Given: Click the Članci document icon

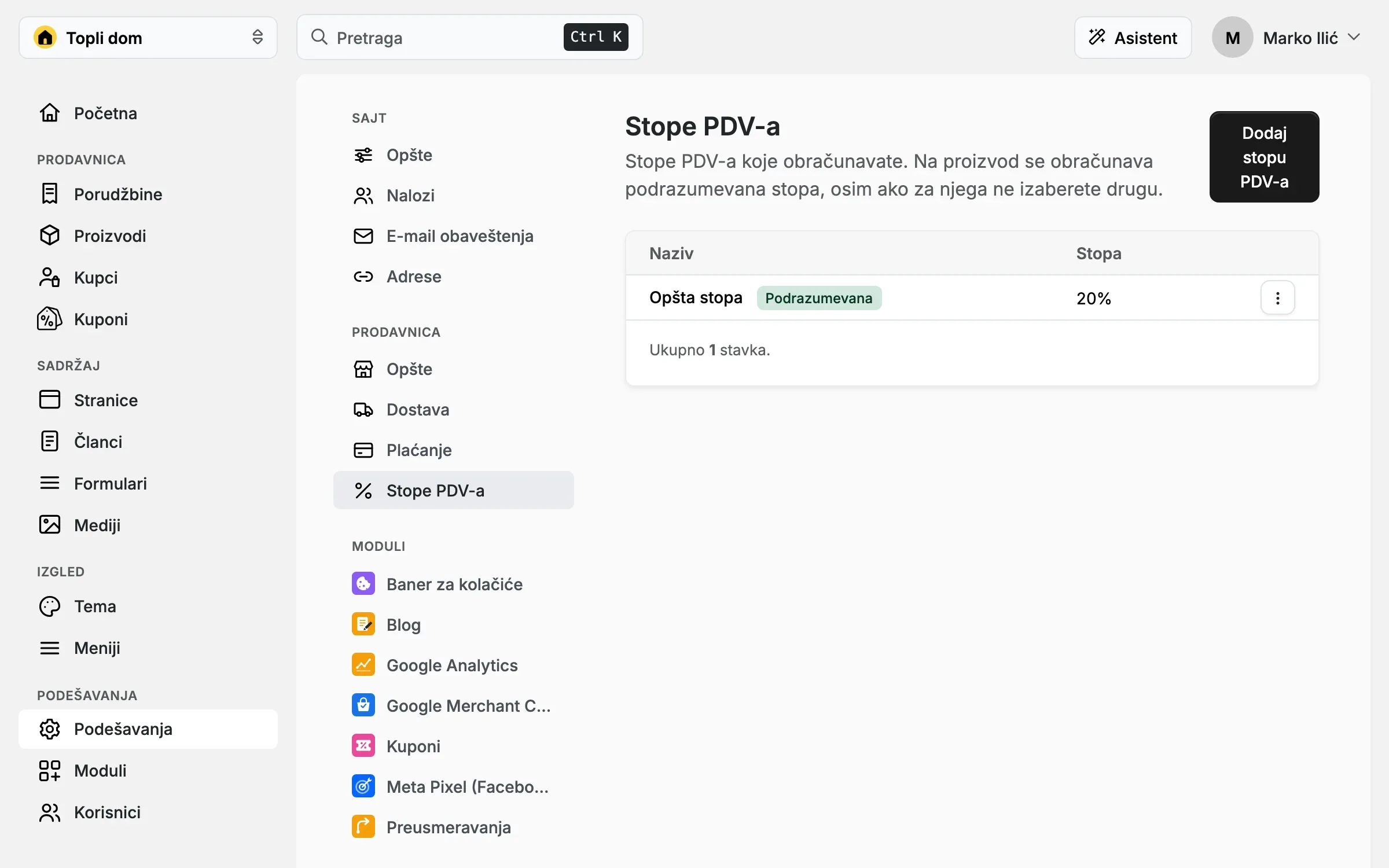Looking at the screenshot, I should (49, 442).
